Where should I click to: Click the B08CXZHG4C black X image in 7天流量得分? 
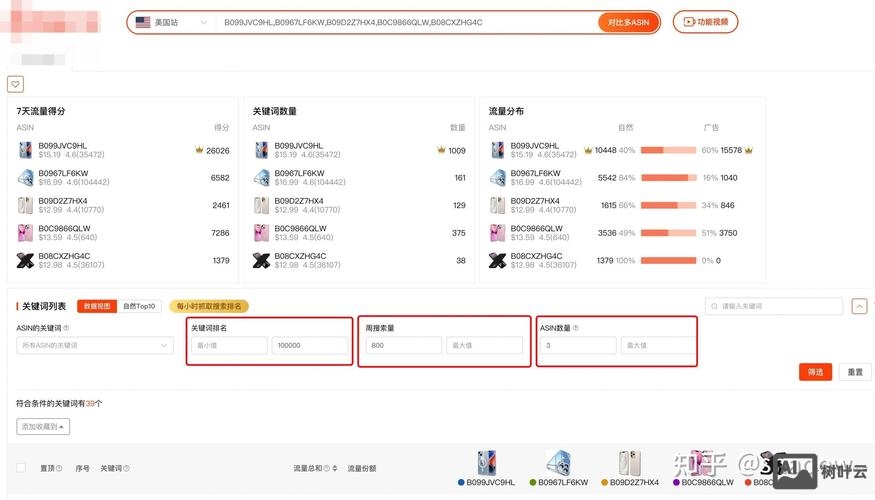click(25, 260)
